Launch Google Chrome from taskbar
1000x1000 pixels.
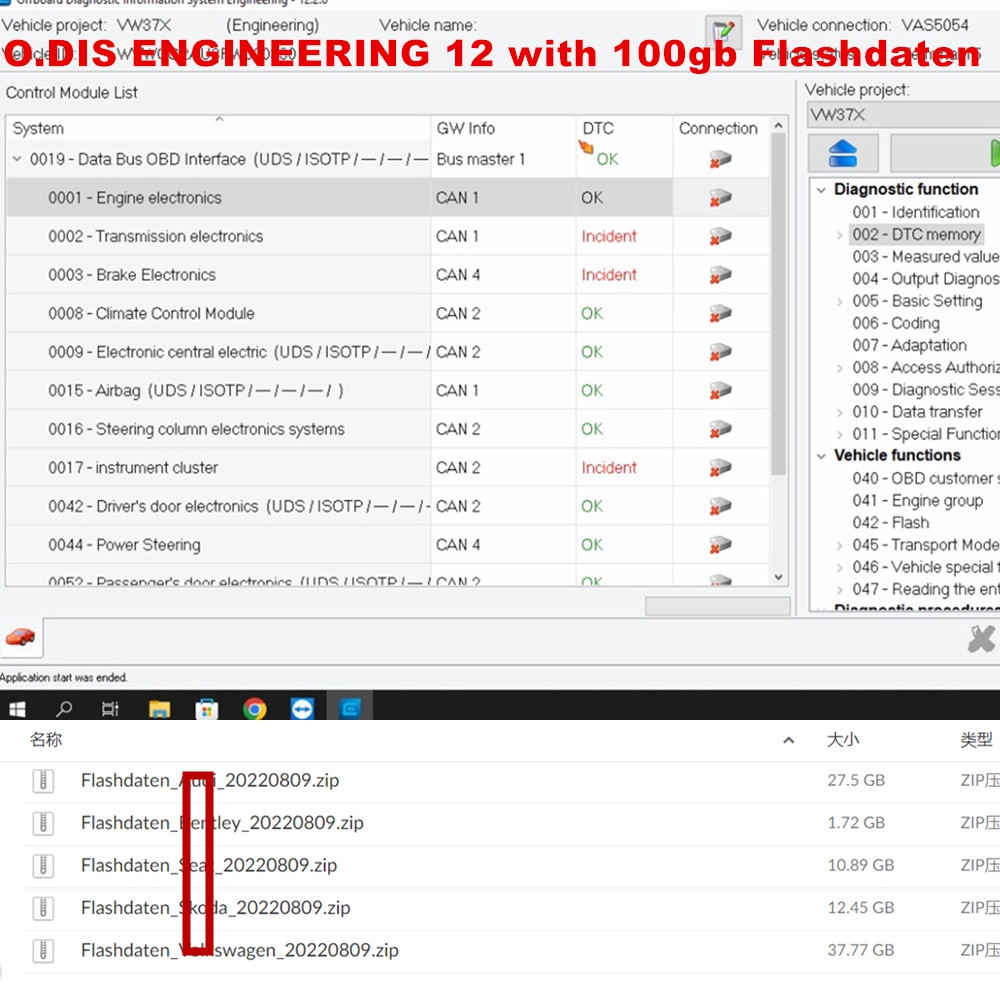click(254, 709)
